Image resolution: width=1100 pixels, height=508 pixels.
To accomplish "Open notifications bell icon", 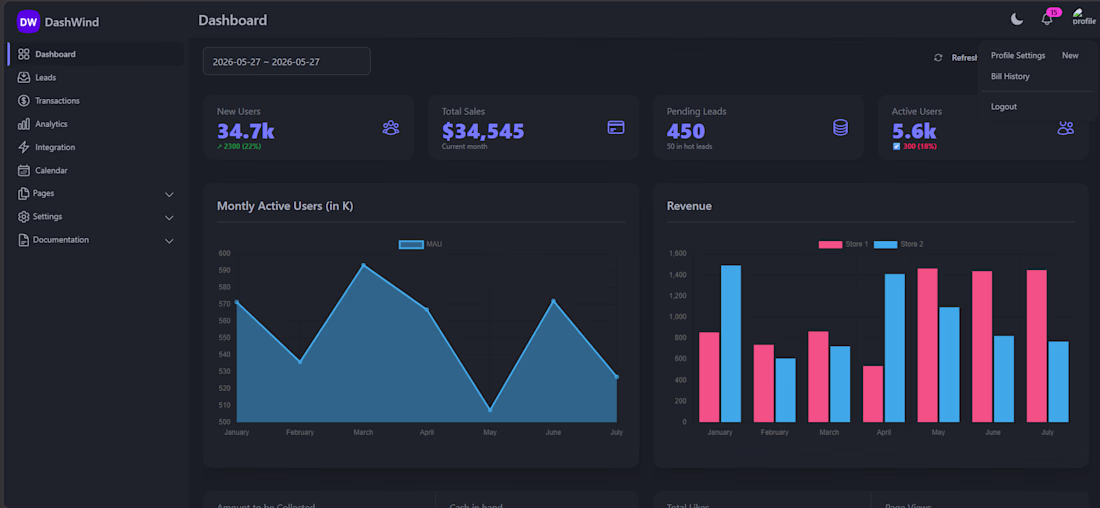I will tap(1047, 20).
